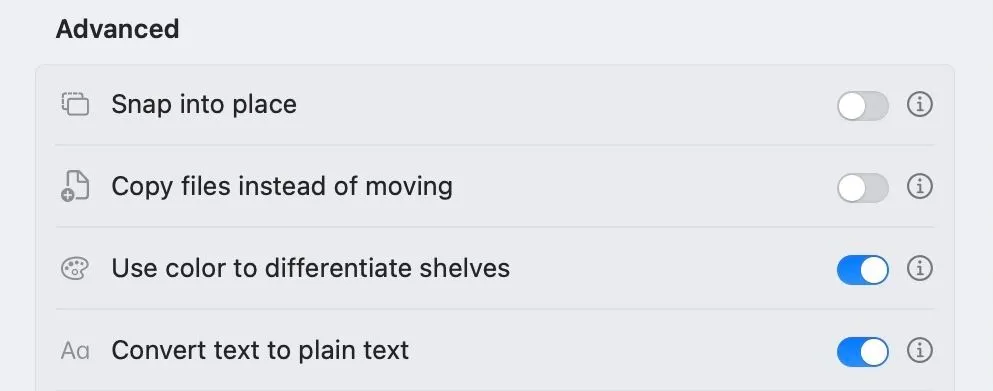Click the Snap into place label
The width and height of the screenshot is (993, 391).
[x=204, y=105]
